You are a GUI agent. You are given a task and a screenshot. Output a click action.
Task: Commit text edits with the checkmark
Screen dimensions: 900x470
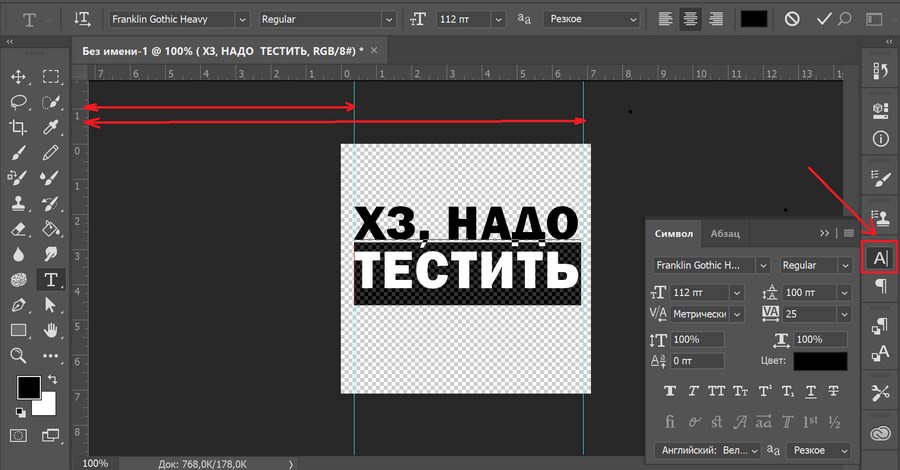824,19
